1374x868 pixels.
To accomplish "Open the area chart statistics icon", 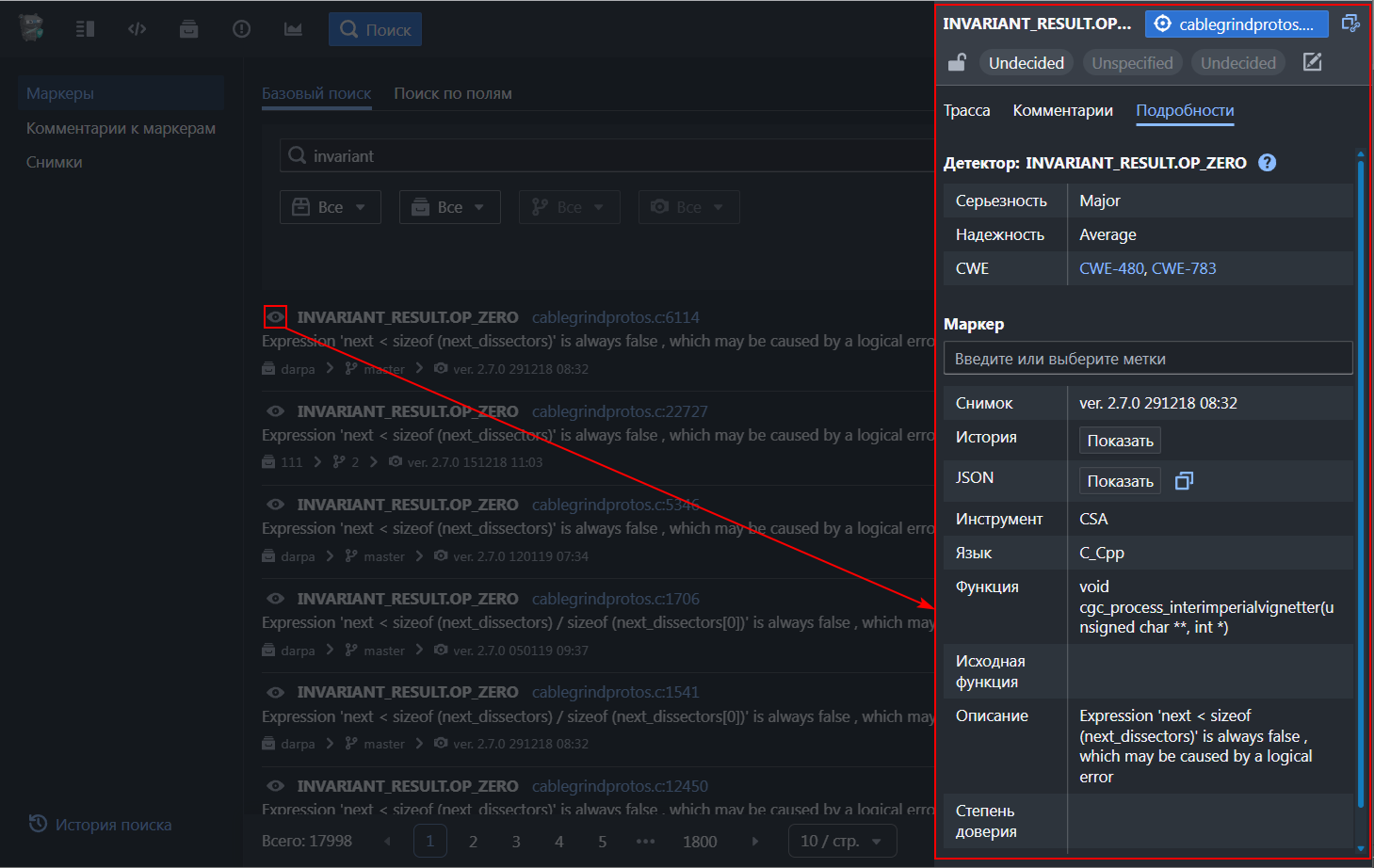I will [x=293, y=29].
